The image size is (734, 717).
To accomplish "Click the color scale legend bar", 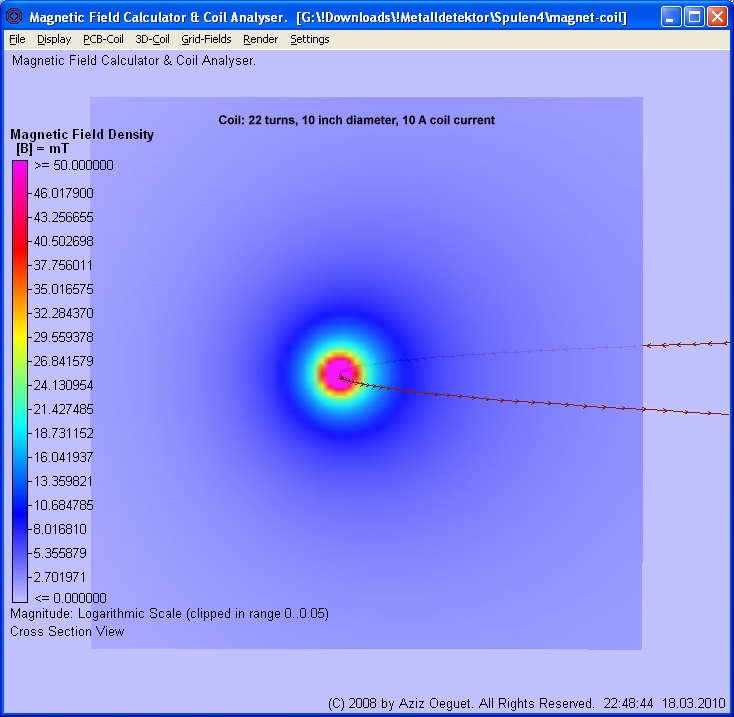I will point(20,381).
